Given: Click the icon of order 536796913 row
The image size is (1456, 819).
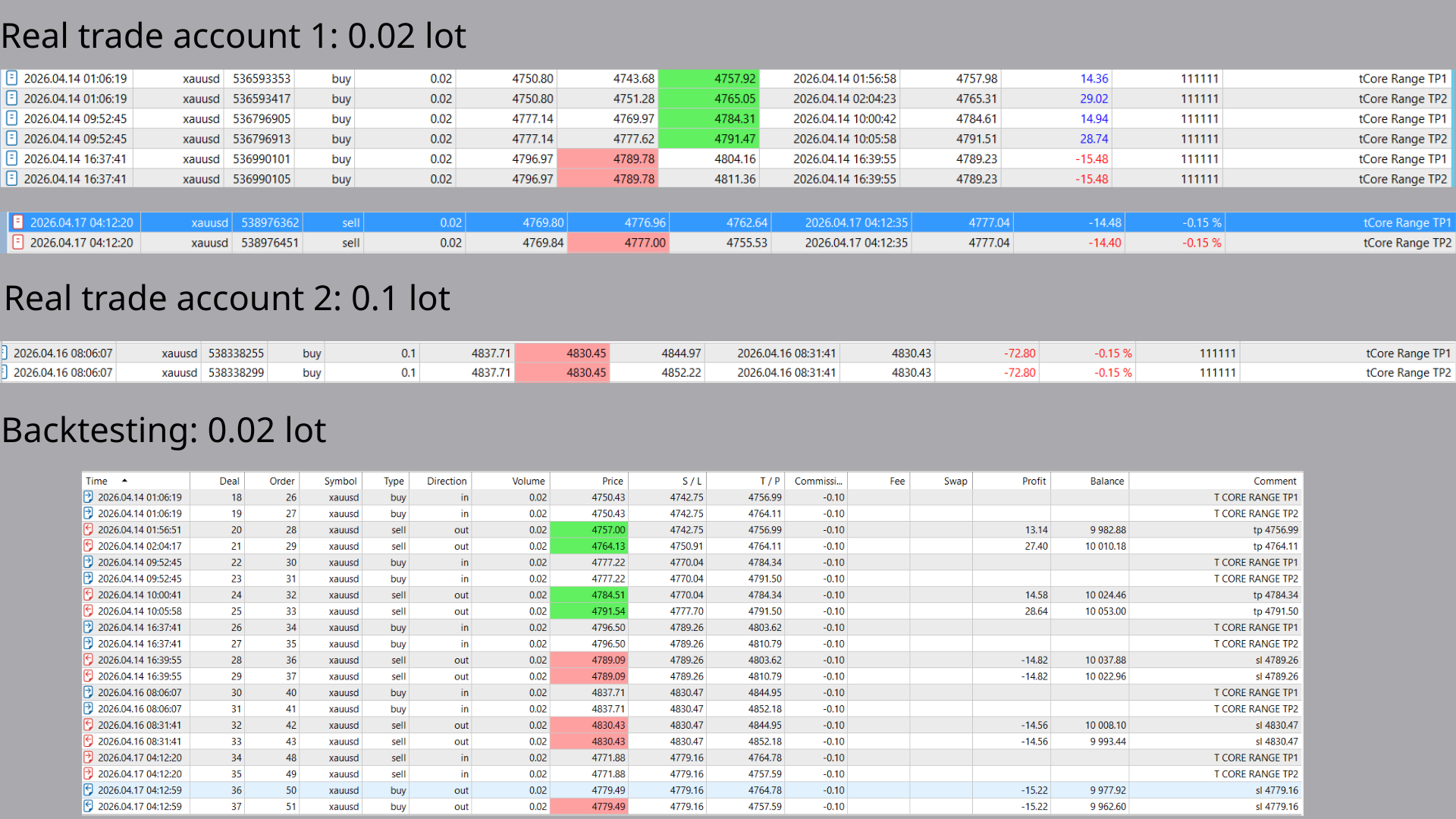Looking at the screenshot, I should 11,139.
